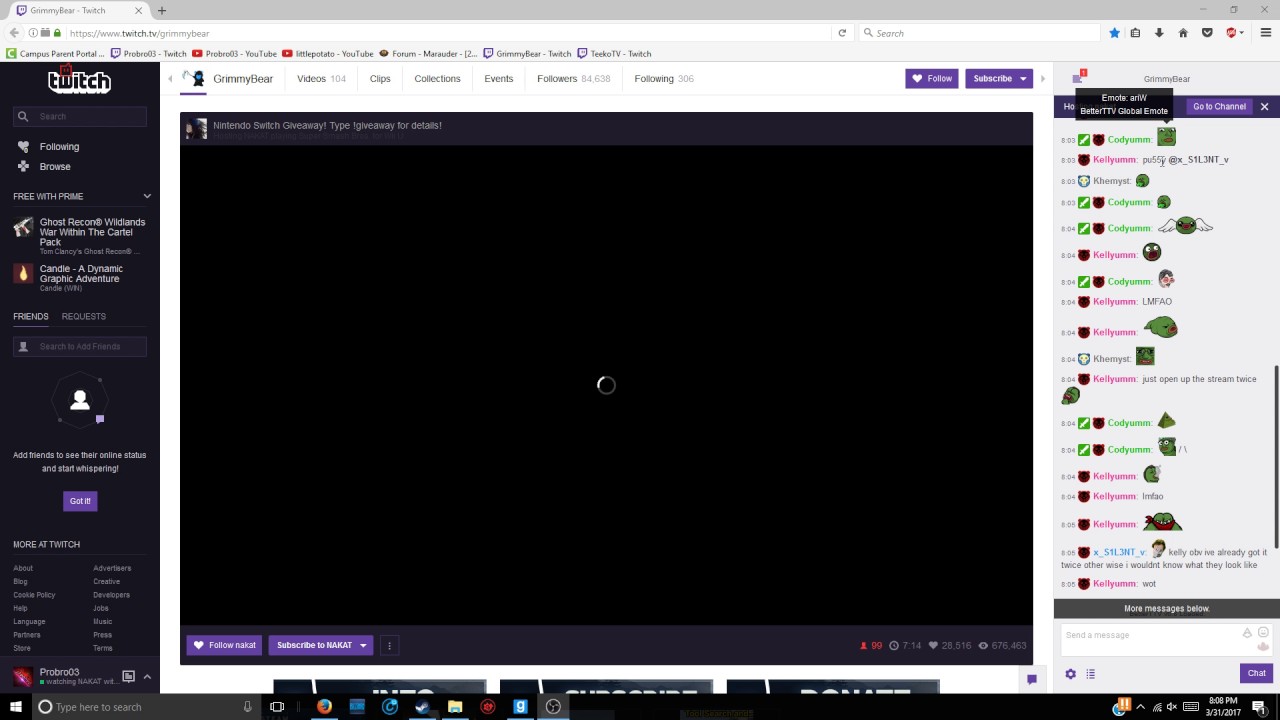
Task: Open the three-dot more options under player
Action: 389,645
